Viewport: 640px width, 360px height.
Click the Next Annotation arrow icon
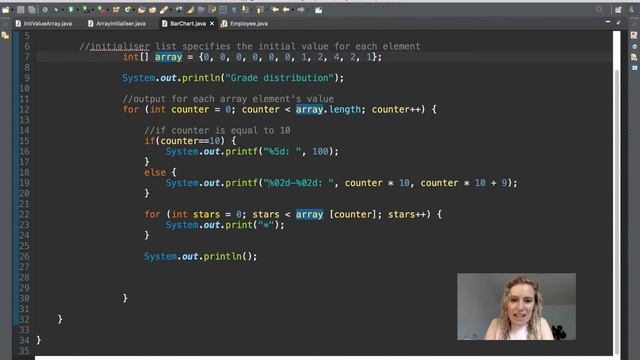click(244, 9)
